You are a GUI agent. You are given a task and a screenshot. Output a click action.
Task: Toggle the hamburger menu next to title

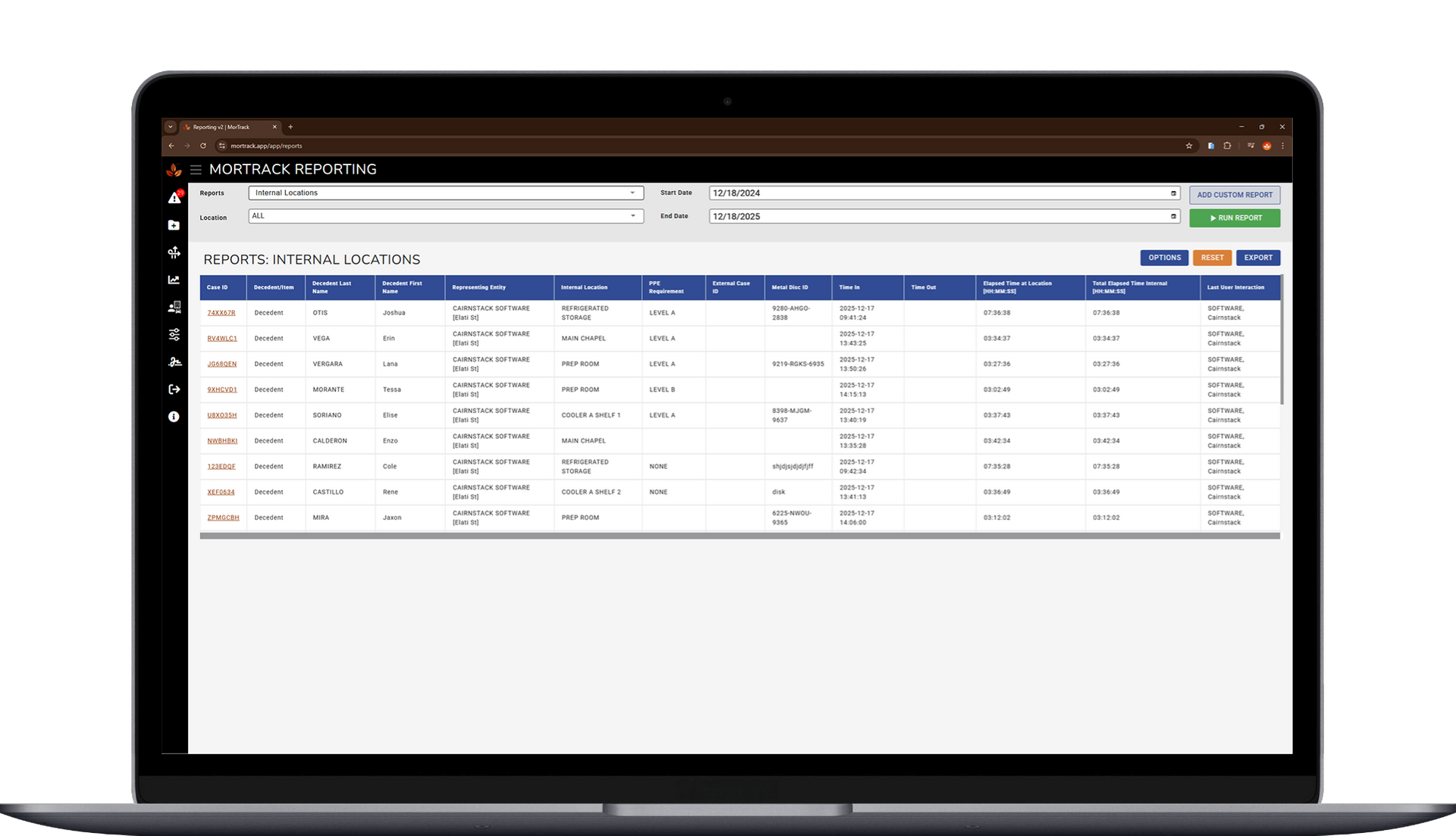click(196, 170)
